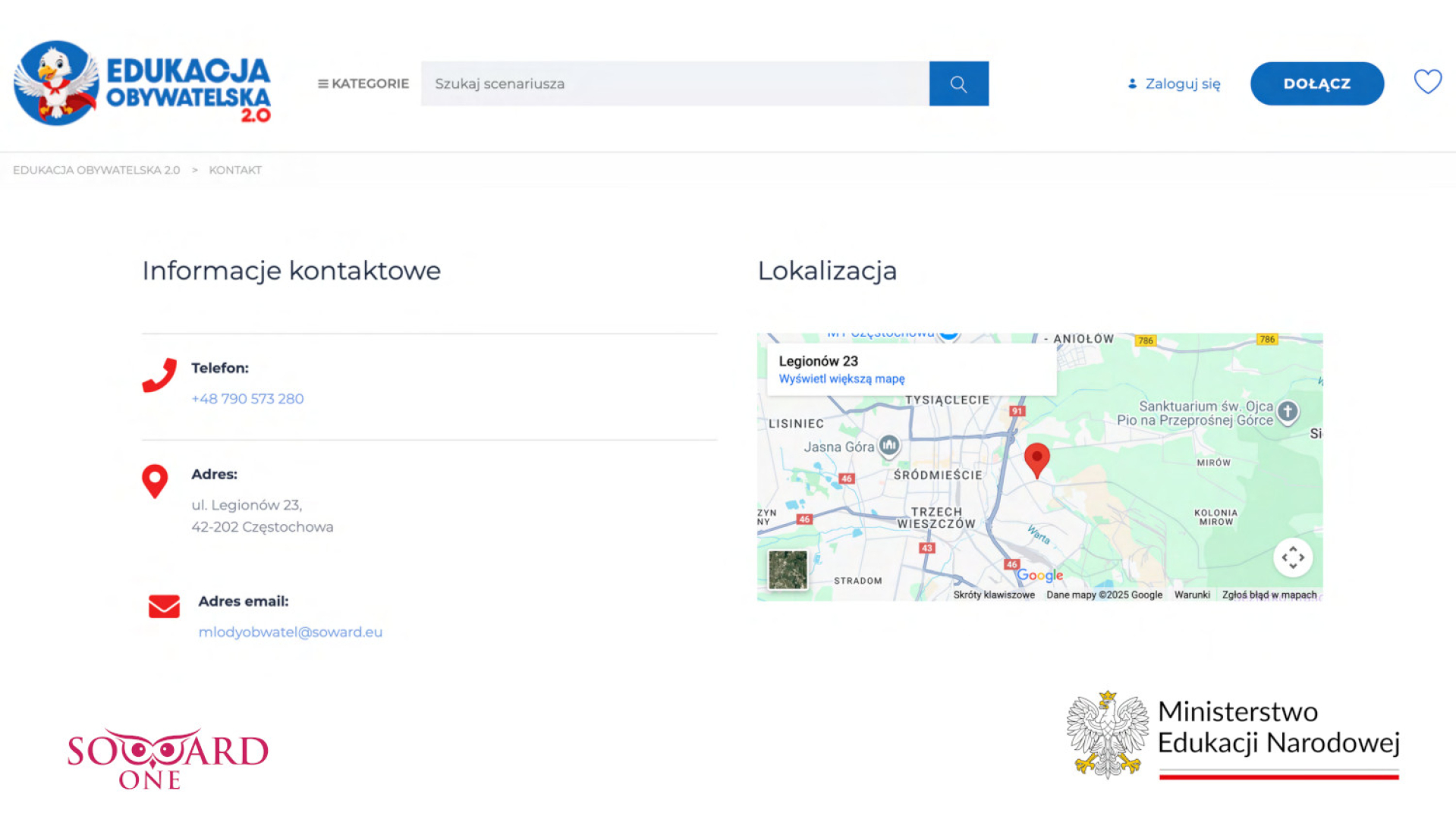Open the Kategorie menu
Viewport: 1456px width, 819px height.
click(363, 83)
